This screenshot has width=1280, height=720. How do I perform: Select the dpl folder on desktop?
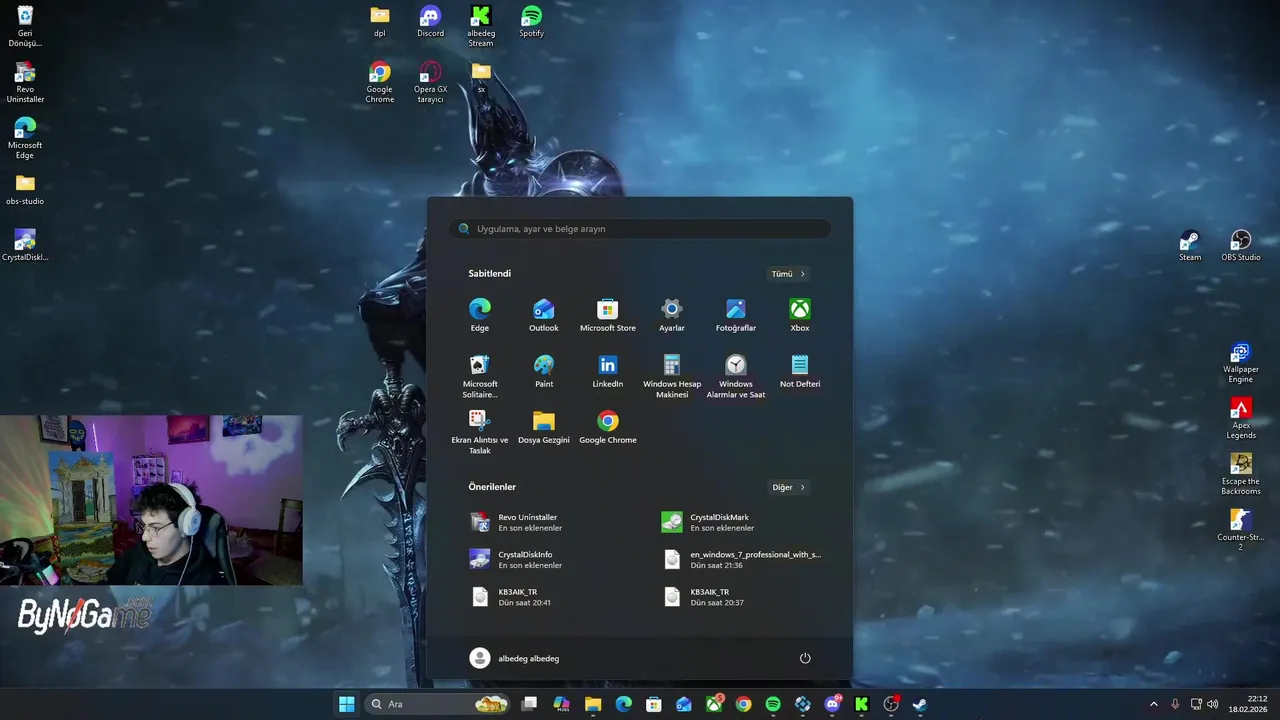click(380, 22)
